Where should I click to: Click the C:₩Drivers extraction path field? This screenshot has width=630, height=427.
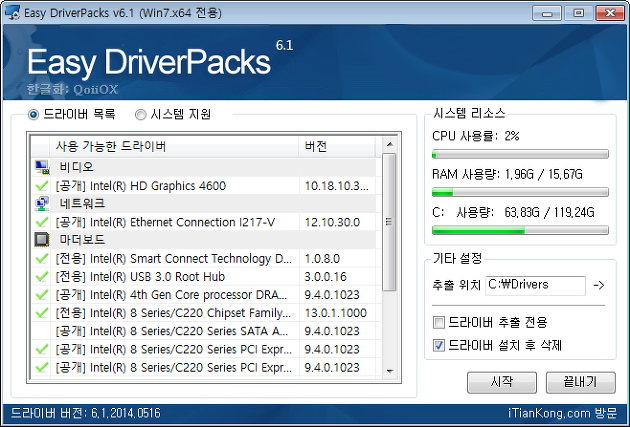(x=535, y=285)
